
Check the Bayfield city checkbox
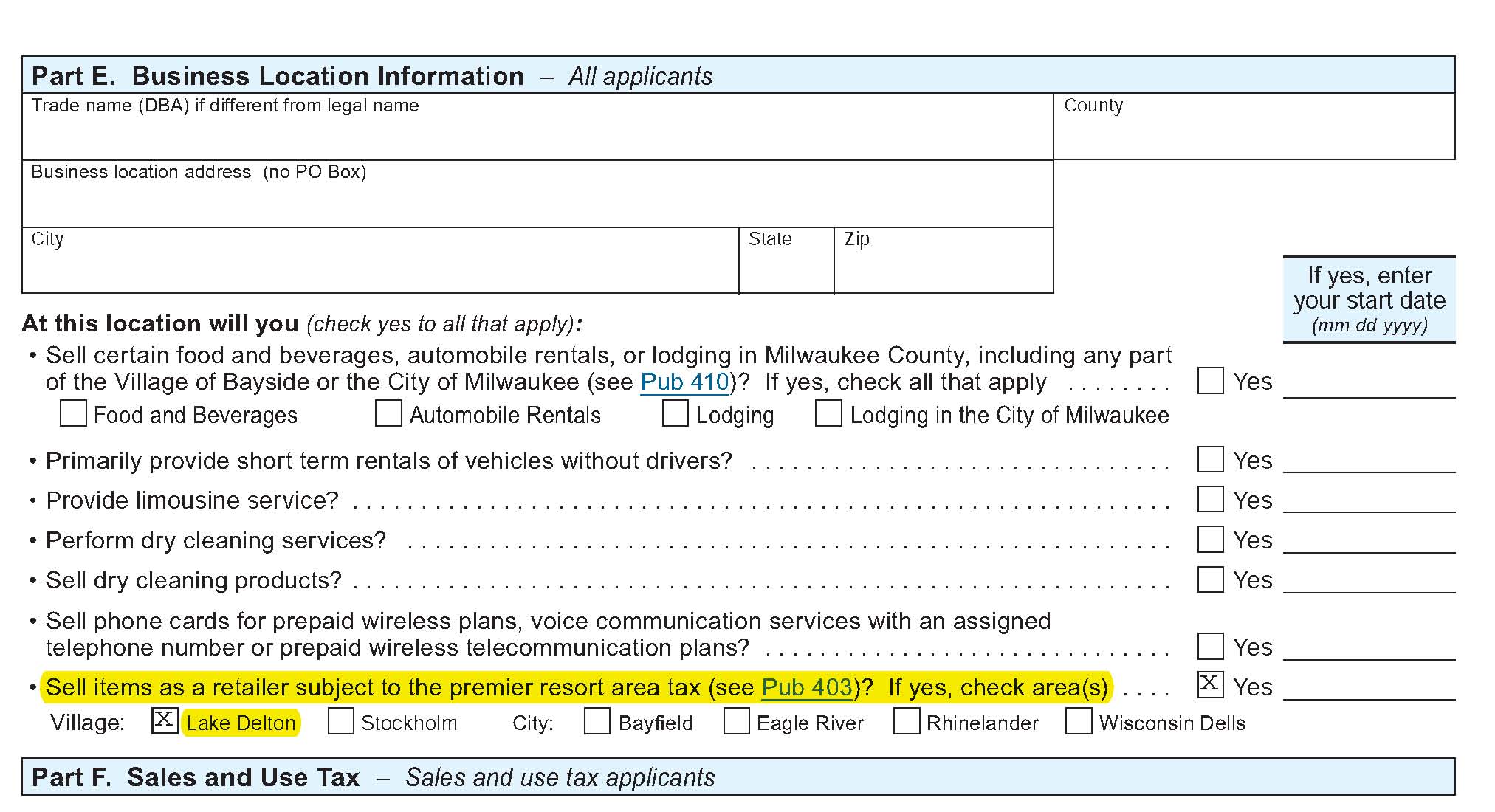pyautogui.click(x=597, y=722)
